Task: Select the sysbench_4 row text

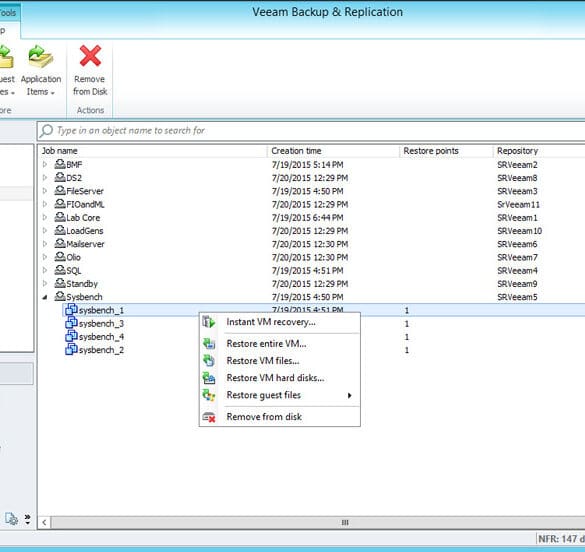Action: click(101, 337)
